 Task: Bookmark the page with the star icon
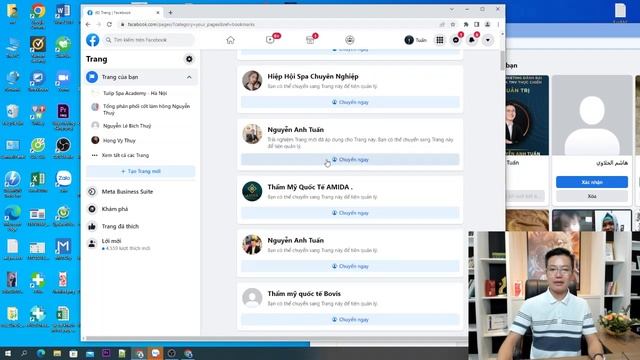point(453,24)
